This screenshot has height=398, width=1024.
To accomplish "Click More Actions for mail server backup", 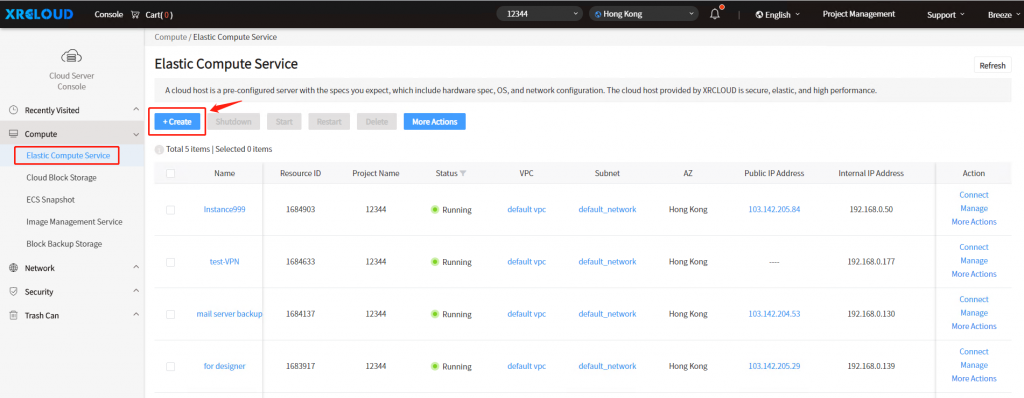I will tap(974, 326).
